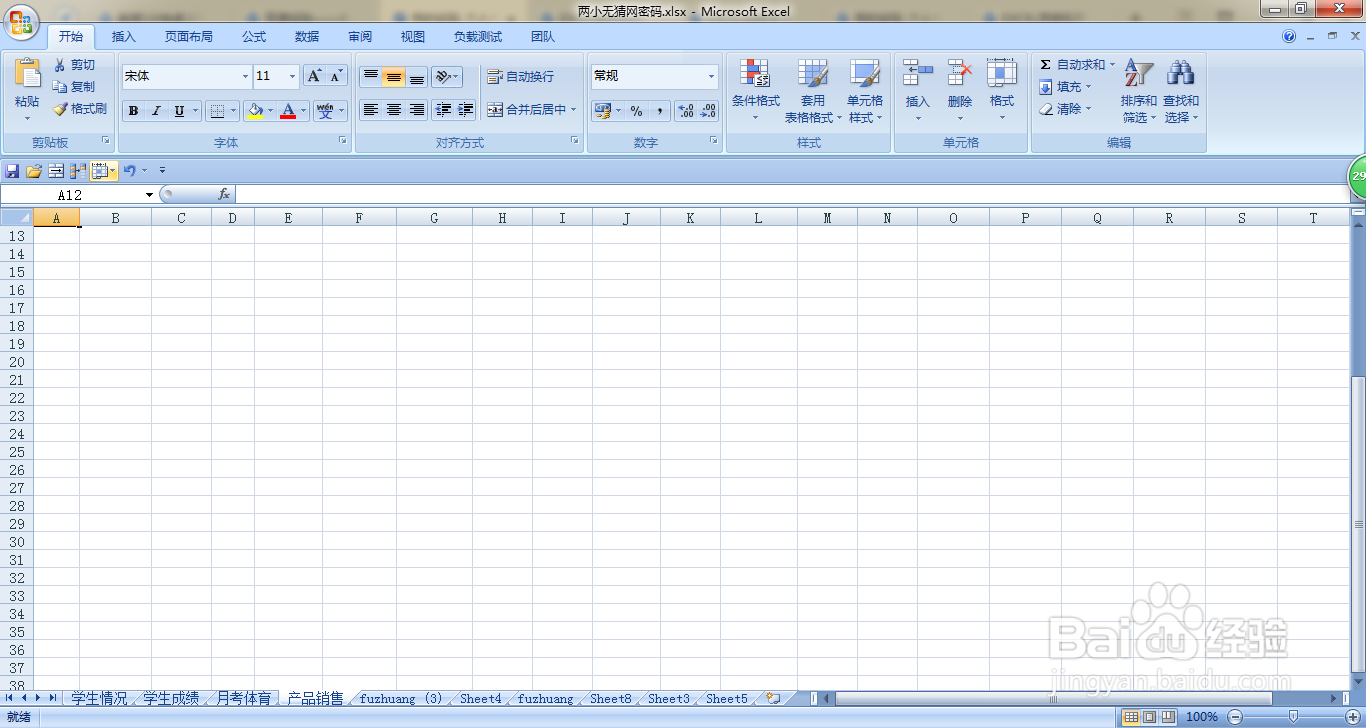This screenshot has width=1366, height=728.
Task: Set bottom vertical alignment
Action: (417, 77)
